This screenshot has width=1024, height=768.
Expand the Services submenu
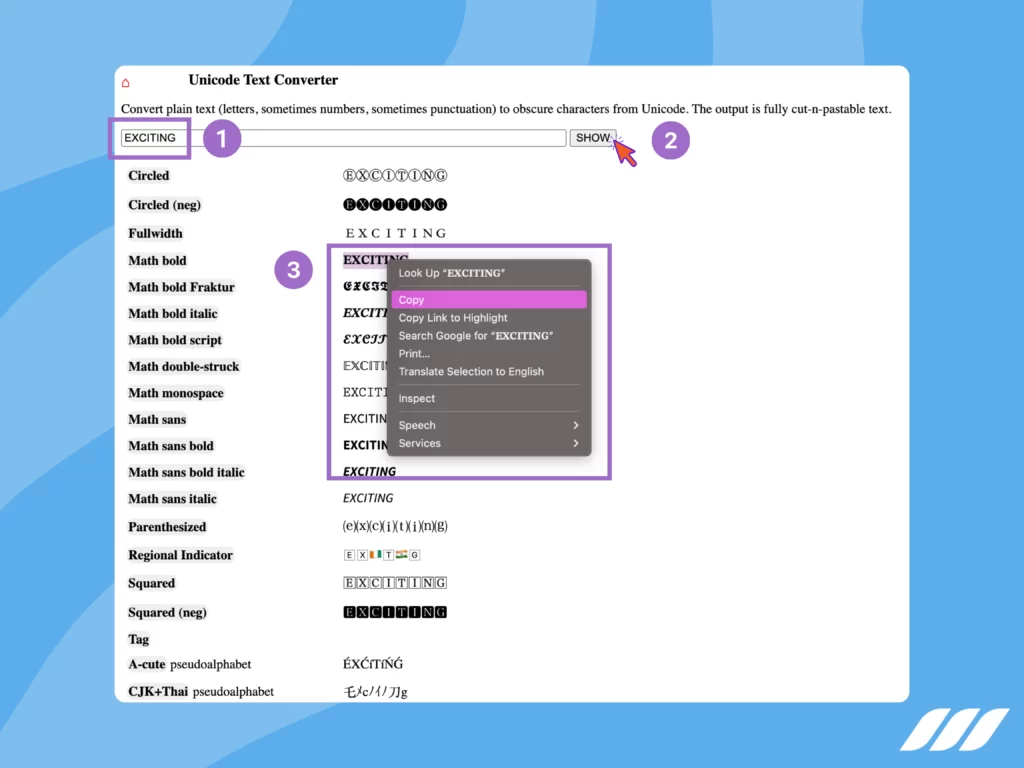(488, 443)
